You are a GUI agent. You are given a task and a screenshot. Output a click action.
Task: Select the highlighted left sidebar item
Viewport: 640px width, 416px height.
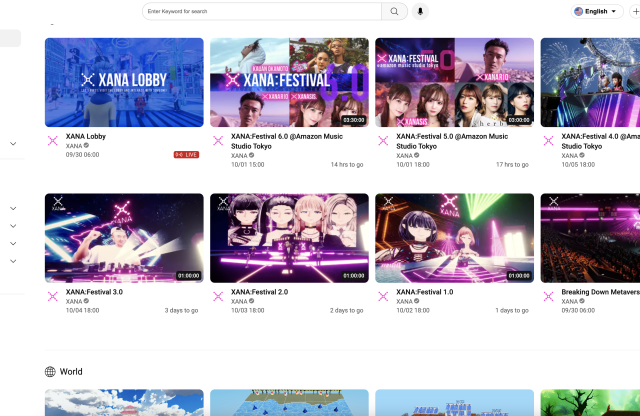pos(10,38)
